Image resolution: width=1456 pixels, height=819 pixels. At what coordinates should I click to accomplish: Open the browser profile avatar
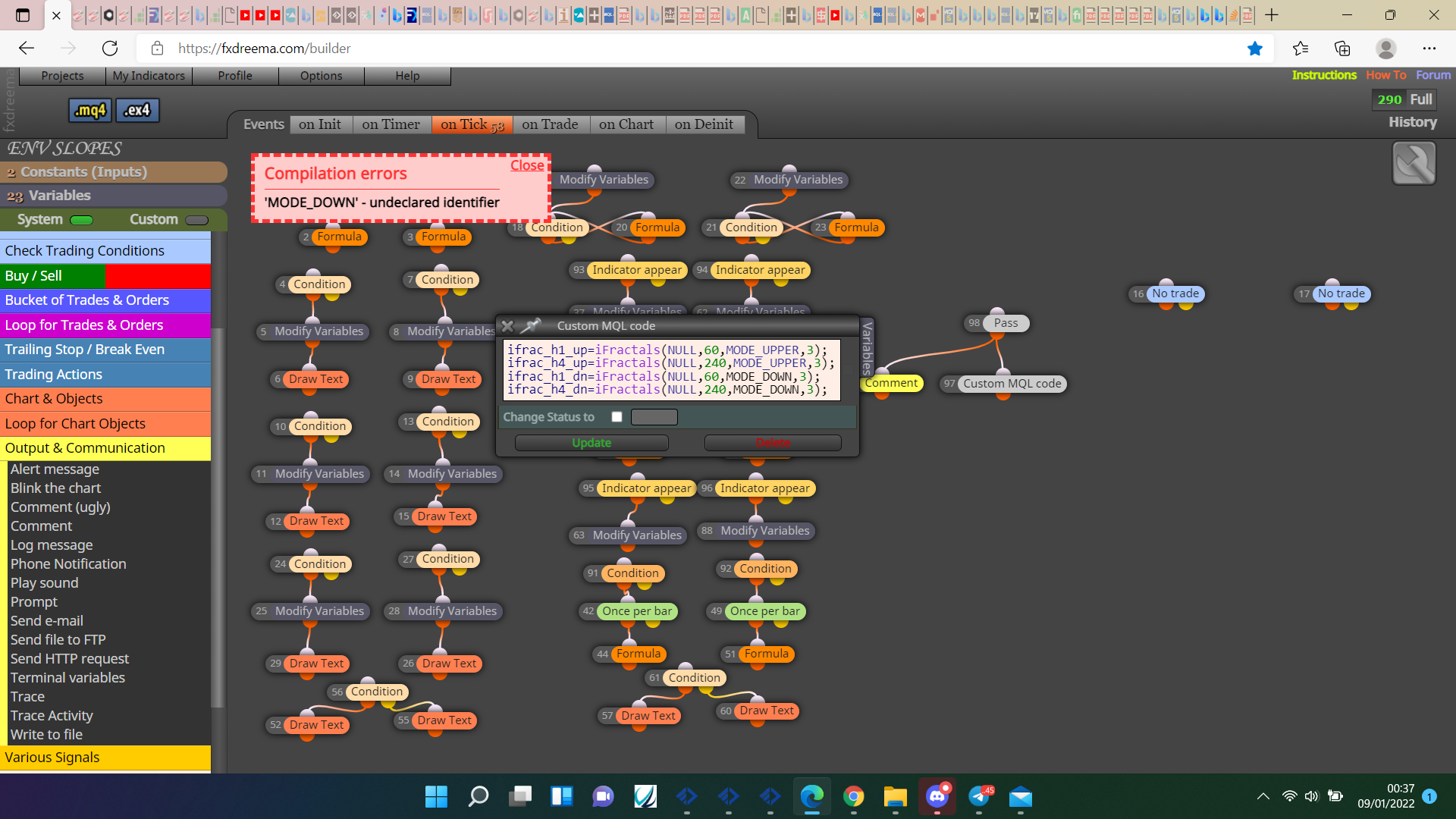pyautogui.click(x=1386, y=49)
